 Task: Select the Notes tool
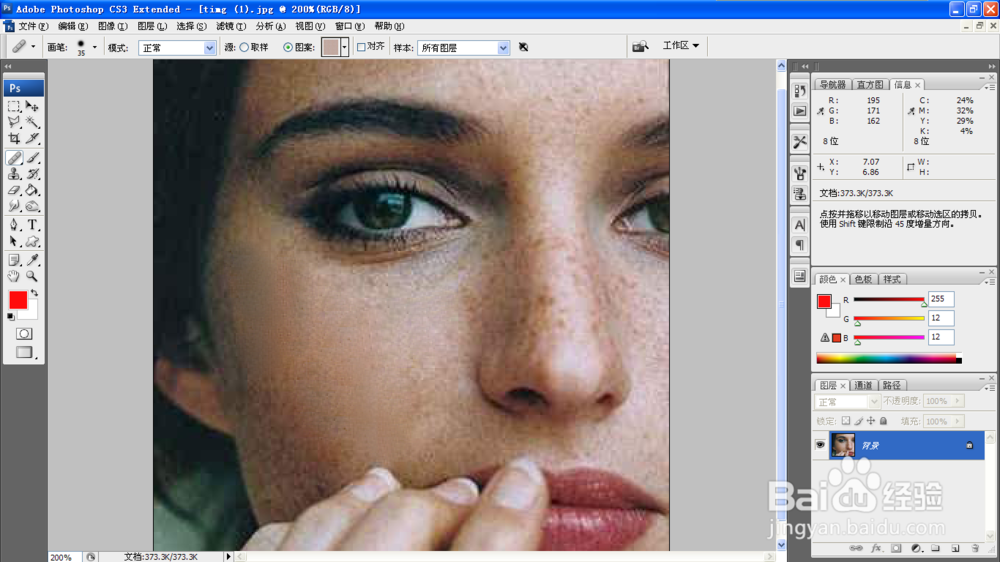[x=13, y=260]
